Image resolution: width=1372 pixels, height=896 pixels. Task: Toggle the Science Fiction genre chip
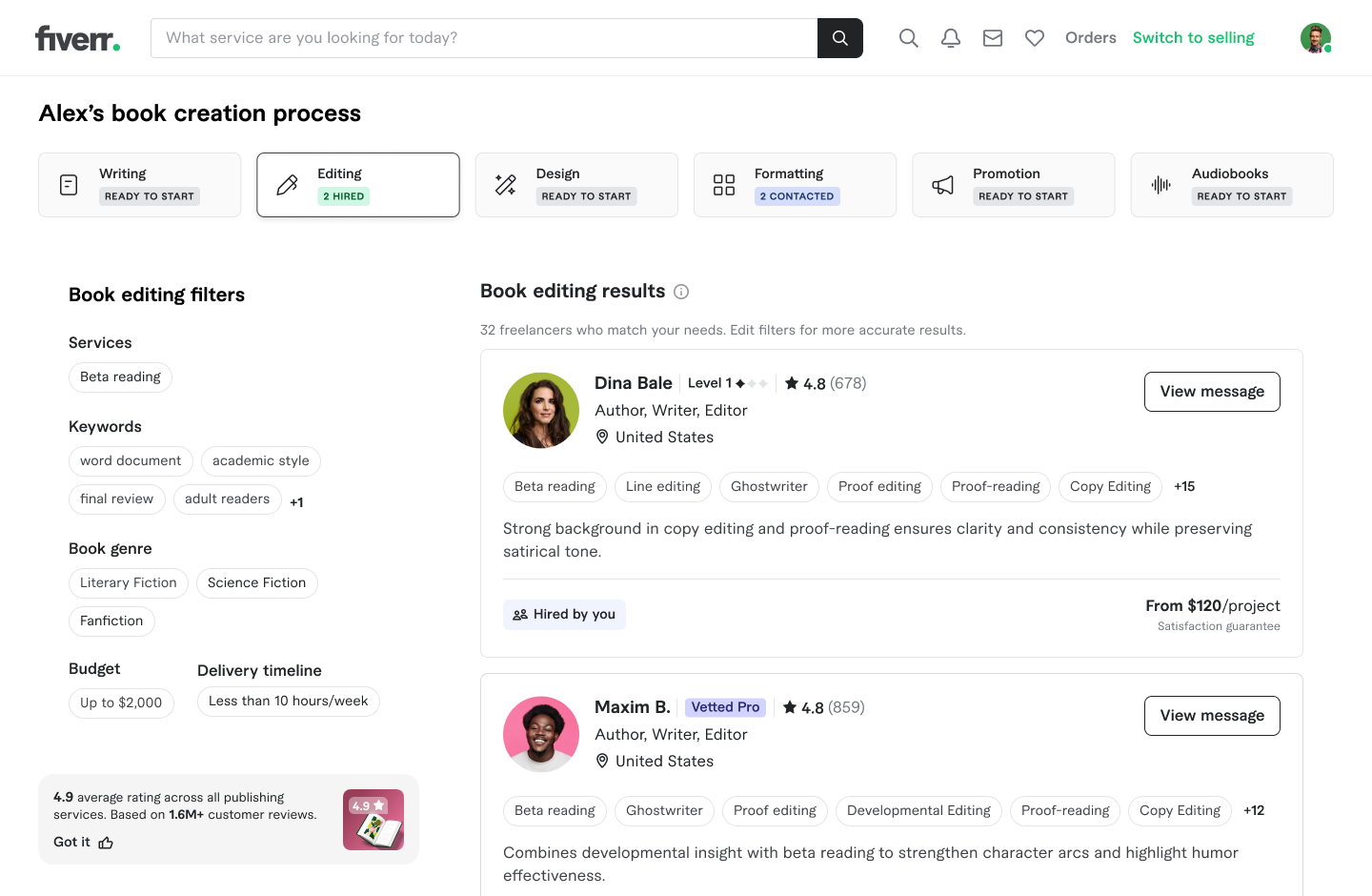pos(256,583)
